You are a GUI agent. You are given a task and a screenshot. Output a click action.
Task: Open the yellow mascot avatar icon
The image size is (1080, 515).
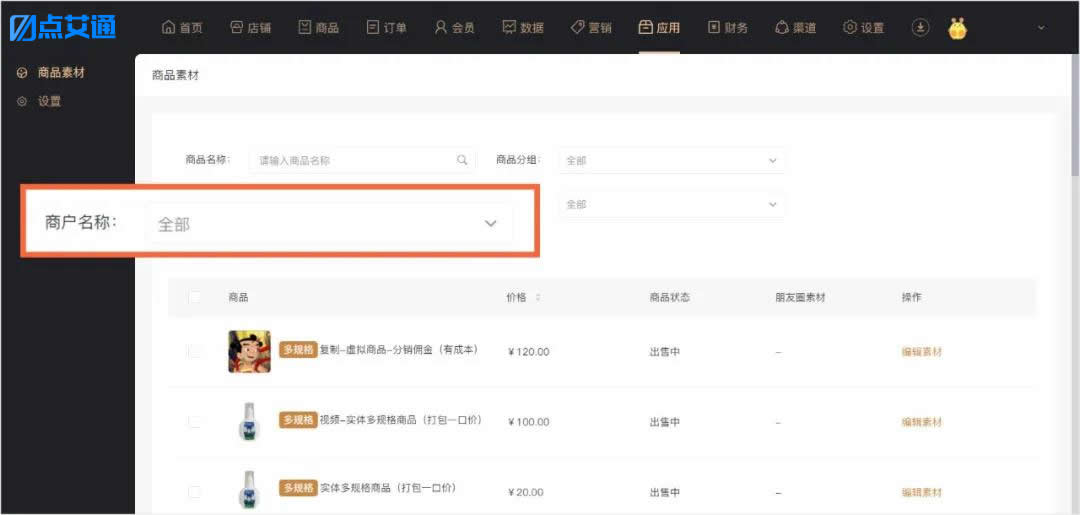[957, 28]
